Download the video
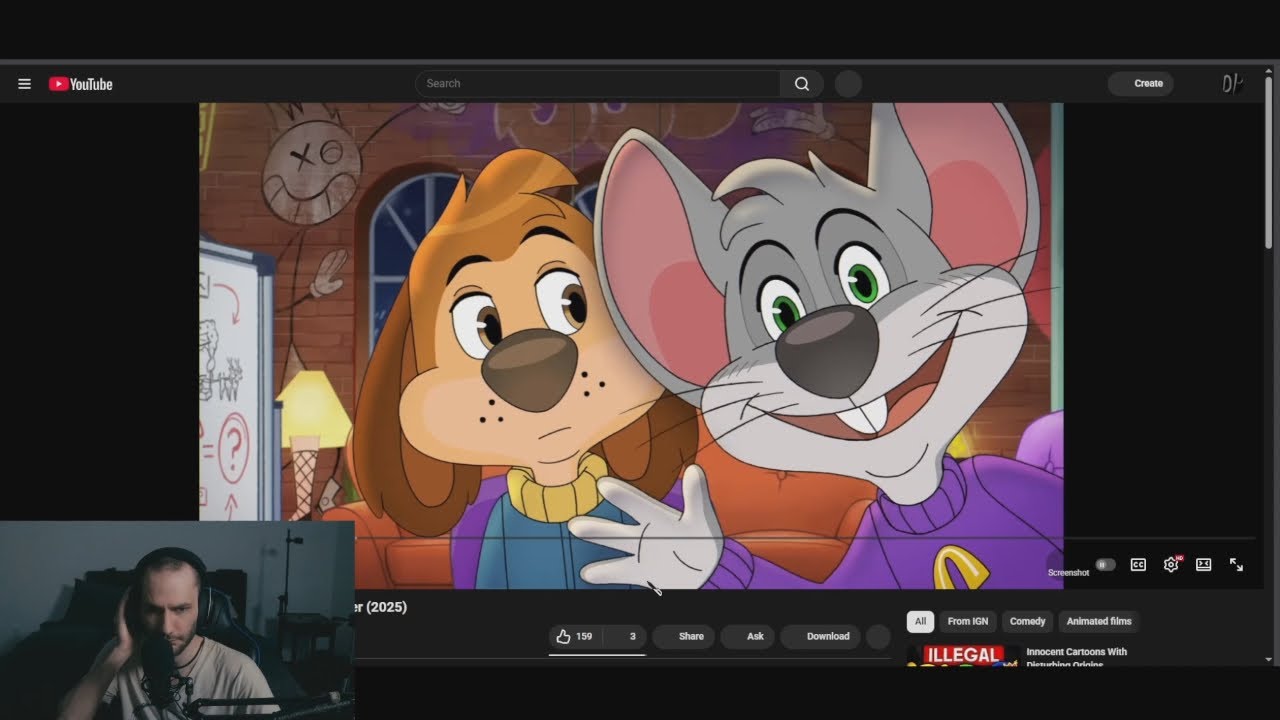Image resolution: width=1280 pixels, height=720 pixels. coord(820,636)
